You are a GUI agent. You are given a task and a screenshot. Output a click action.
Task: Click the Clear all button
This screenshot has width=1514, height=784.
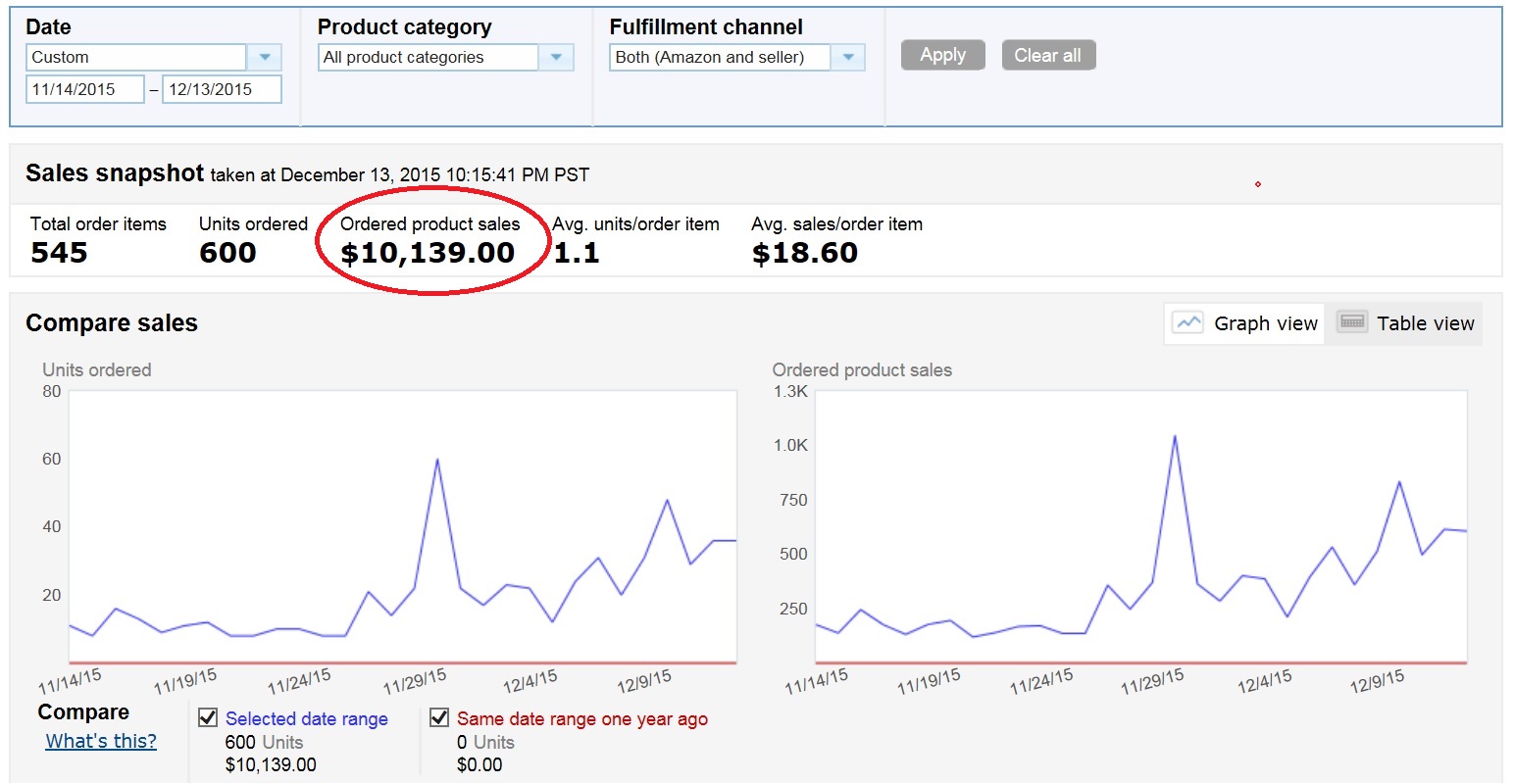click(1048, 55)
